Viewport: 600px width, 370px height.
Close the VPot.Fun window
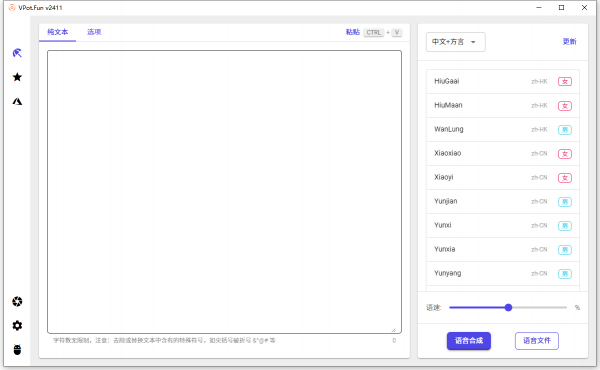click(x=584, y=8)
